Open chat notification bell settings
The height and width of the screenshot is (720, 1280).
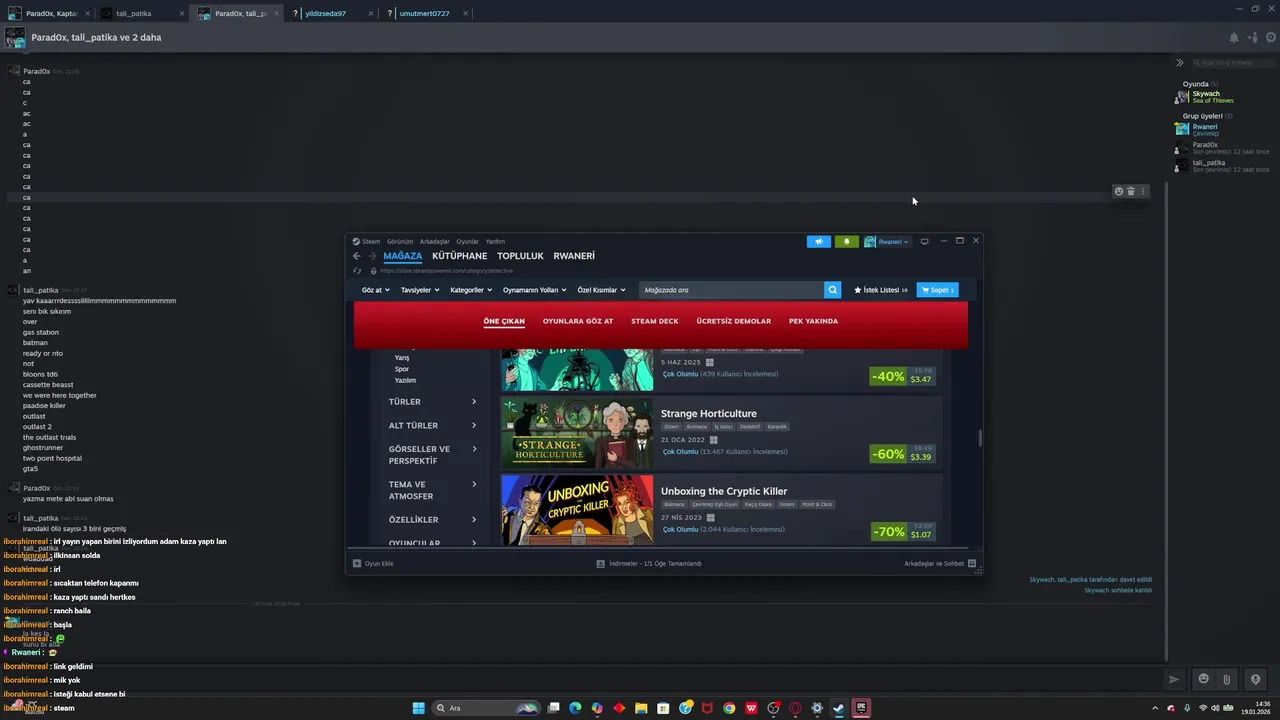pos(1233,38)
